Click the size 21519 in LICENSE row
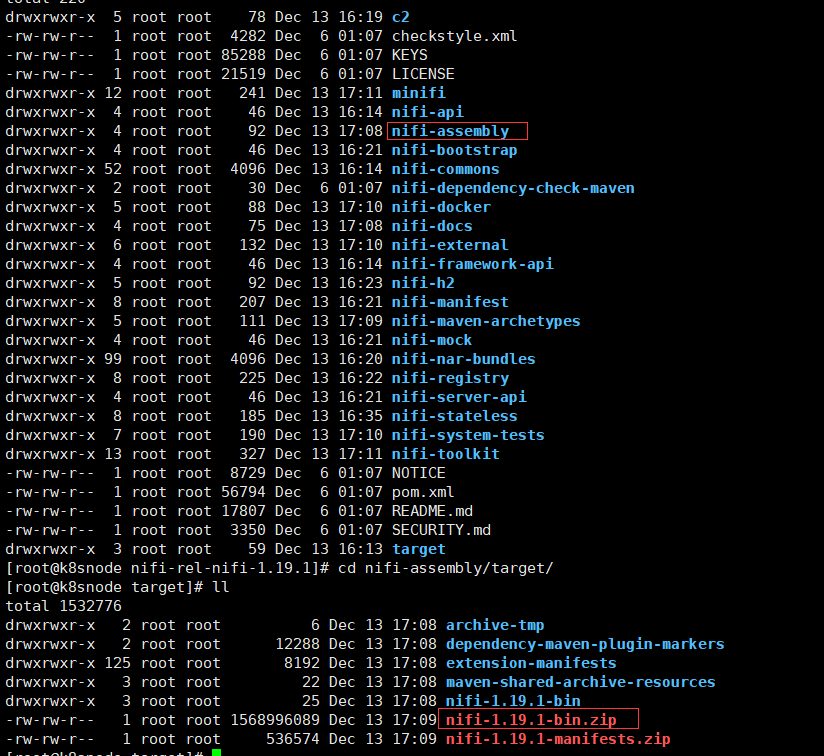Screen dimensions: 824x756 click(243, 74)
